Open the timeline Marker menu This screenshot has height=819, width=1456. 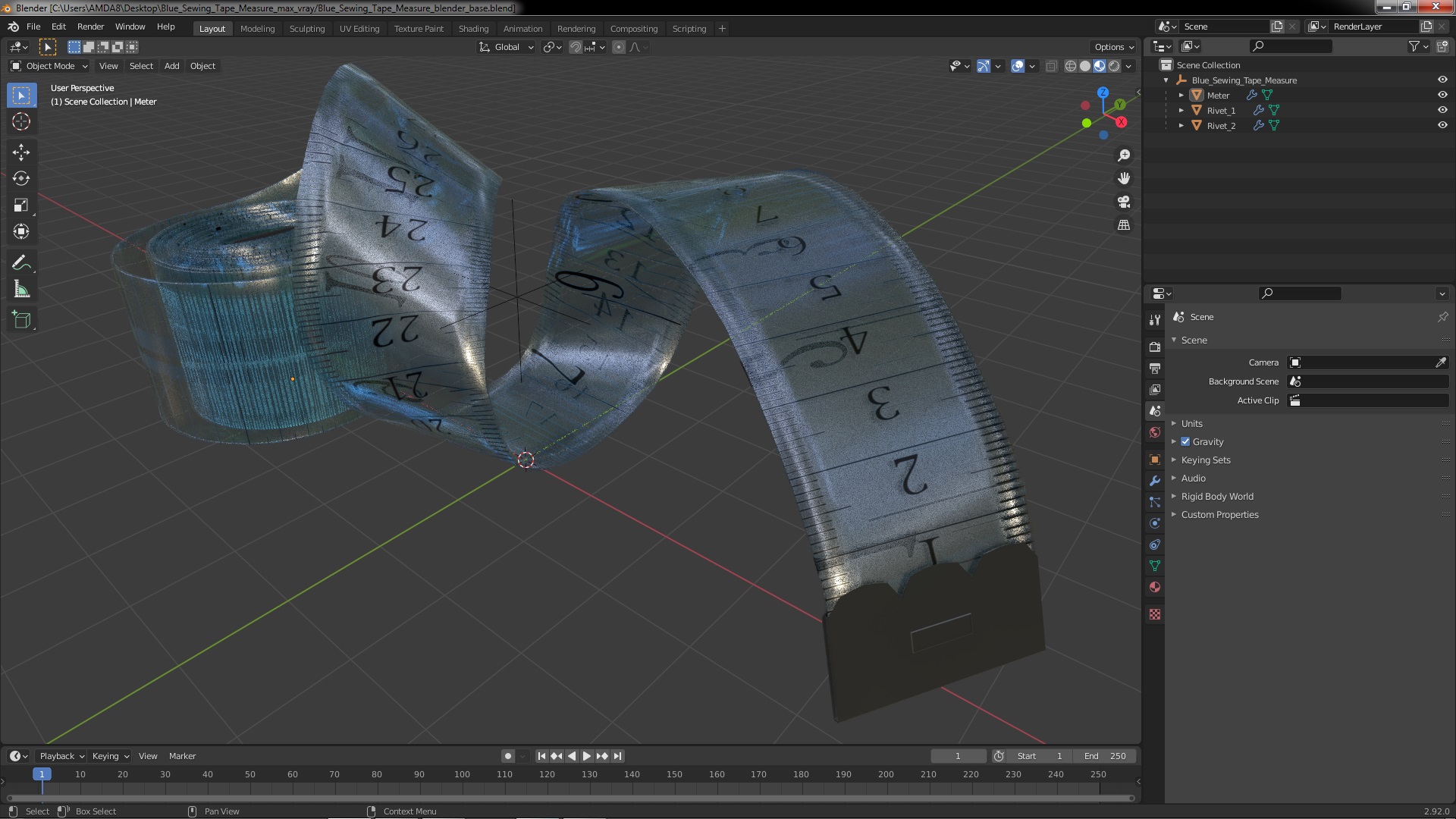tap(182, 756)
